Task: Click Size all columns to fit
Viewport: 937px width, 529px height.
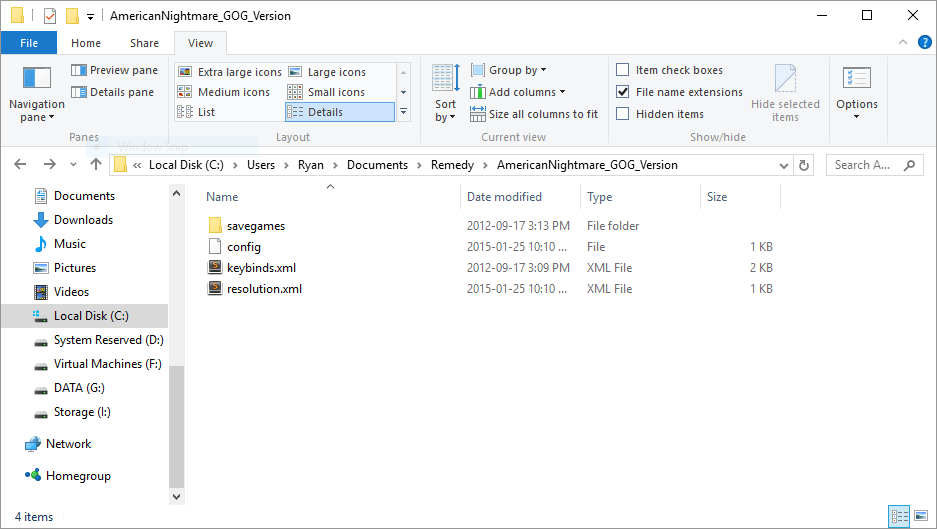Action: tap(534, 114)
